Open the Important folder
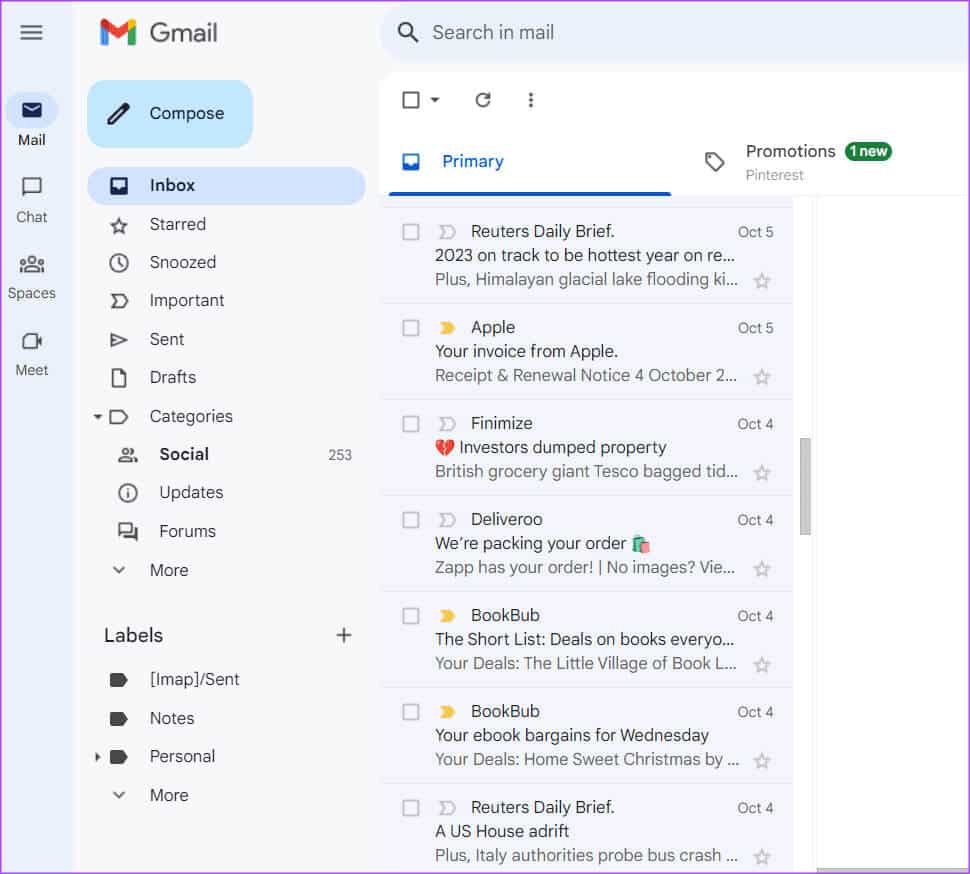Viewport: 970px width, 874px height. point(186,301)
